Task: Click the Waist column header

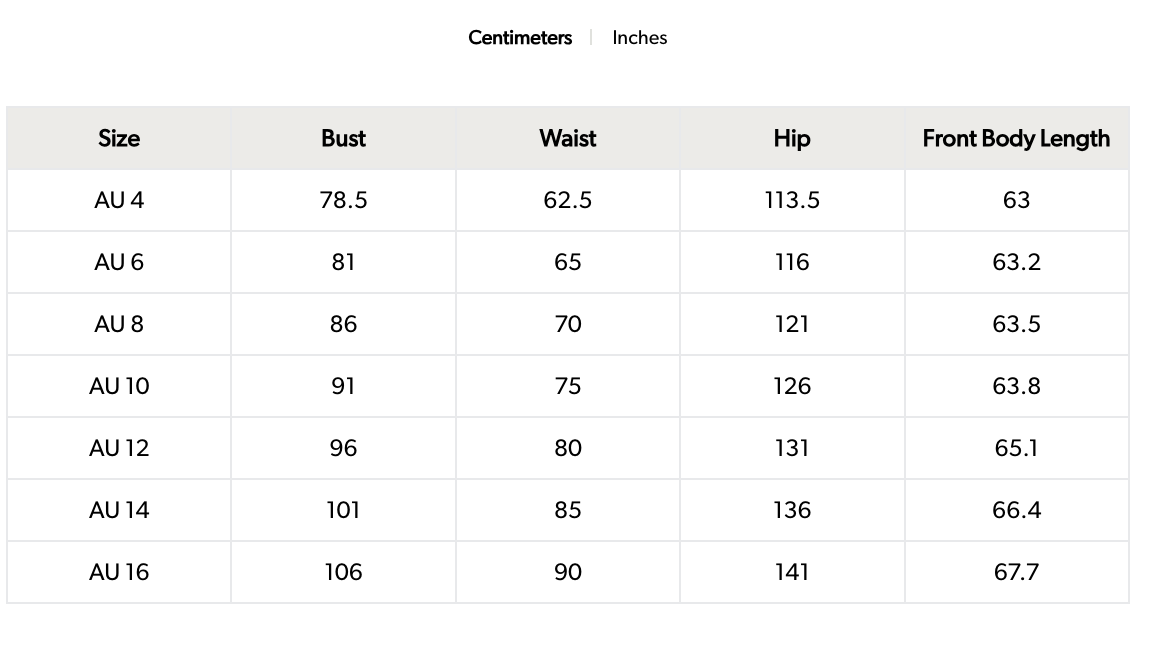Action: coord(567,138)
